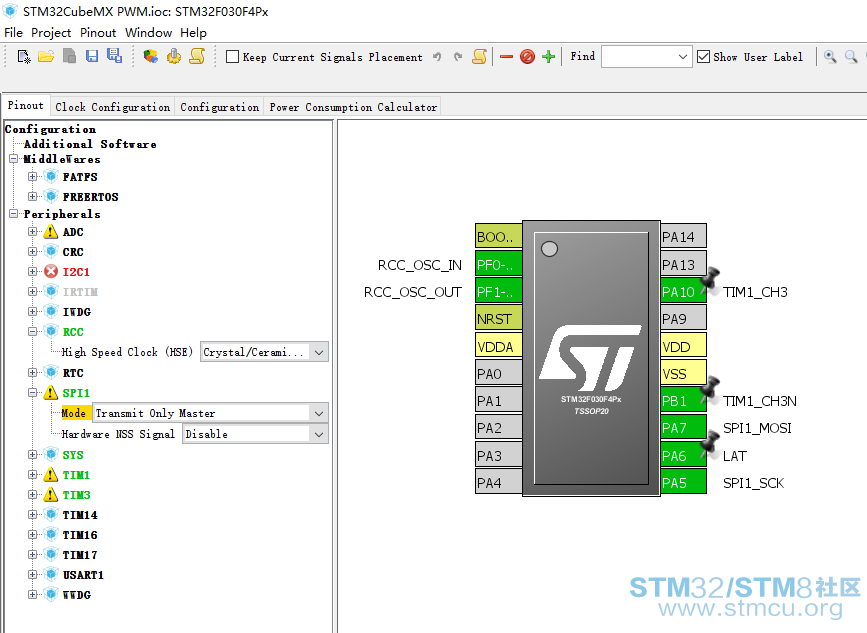Switch to the Clock Configuration tab
Image resolution: width=867 pixels, height=633 pixels.
[x=113, y=107]
